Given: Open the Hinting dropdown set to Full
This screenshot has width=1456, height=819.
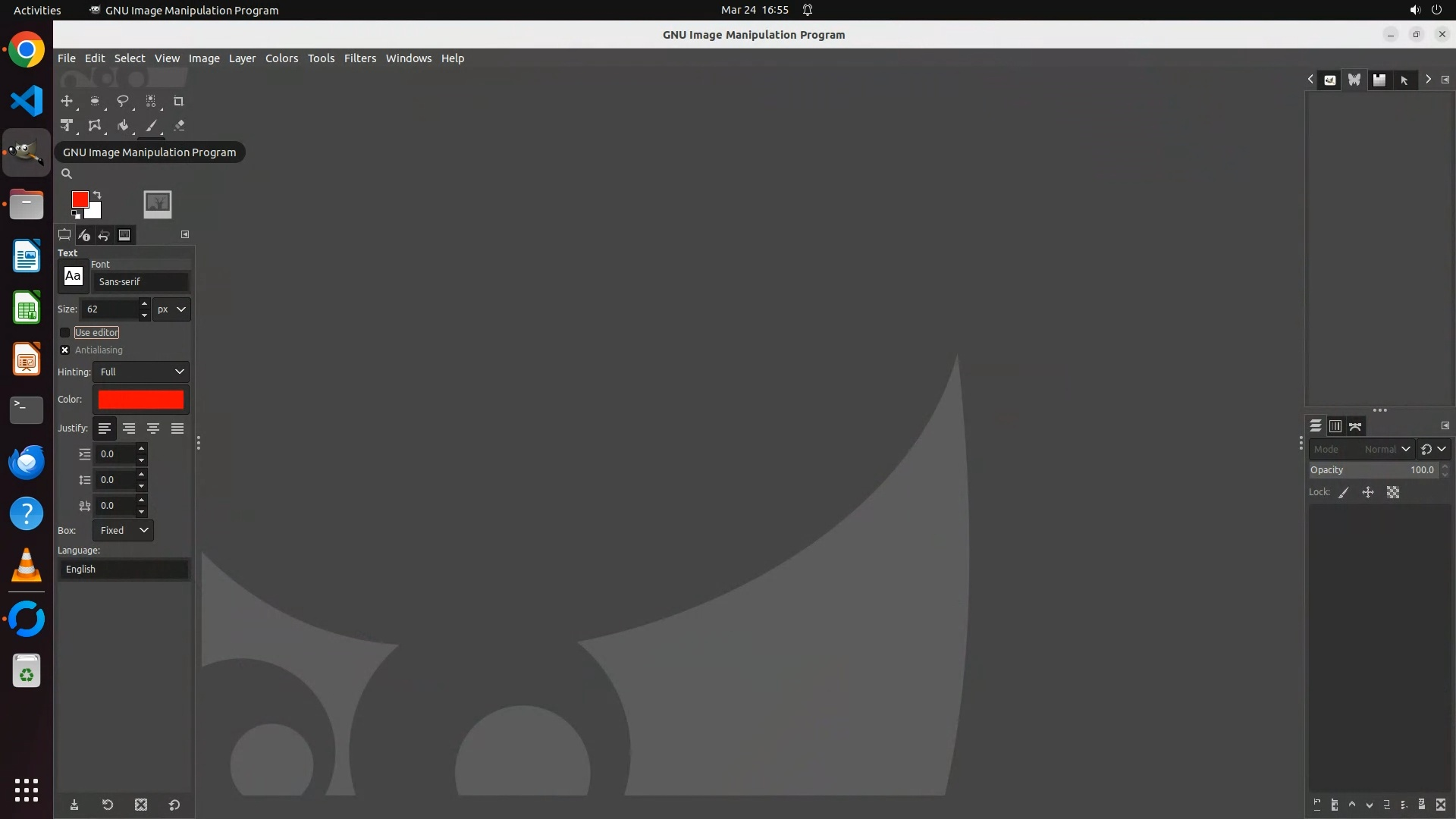Looking at the screenshot, I should pos(141,372).
